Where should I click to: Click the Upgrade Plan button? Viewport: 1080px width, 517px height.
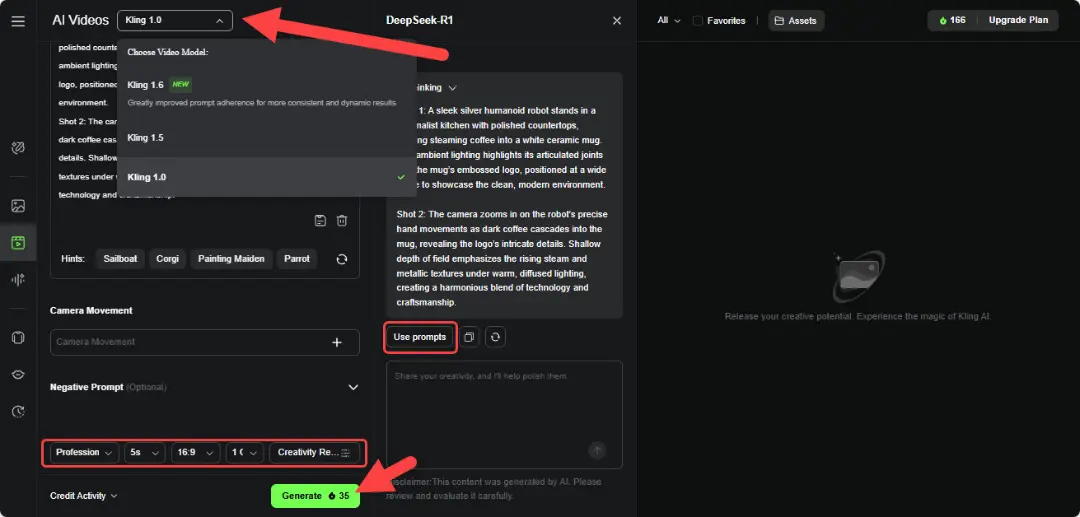1018,20
